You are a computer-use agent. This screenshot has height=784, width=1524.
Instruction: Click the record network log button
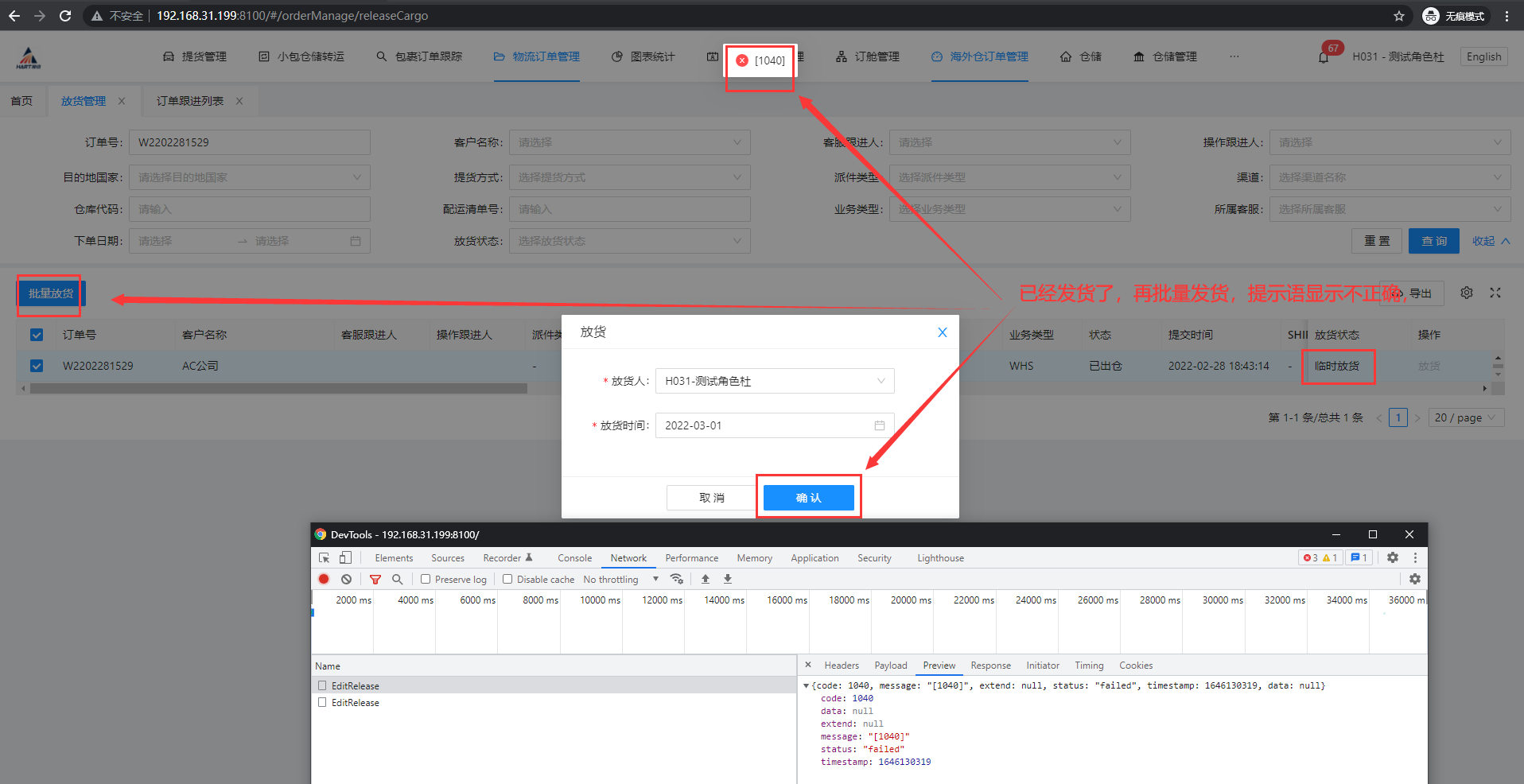[x=324, y=579]
